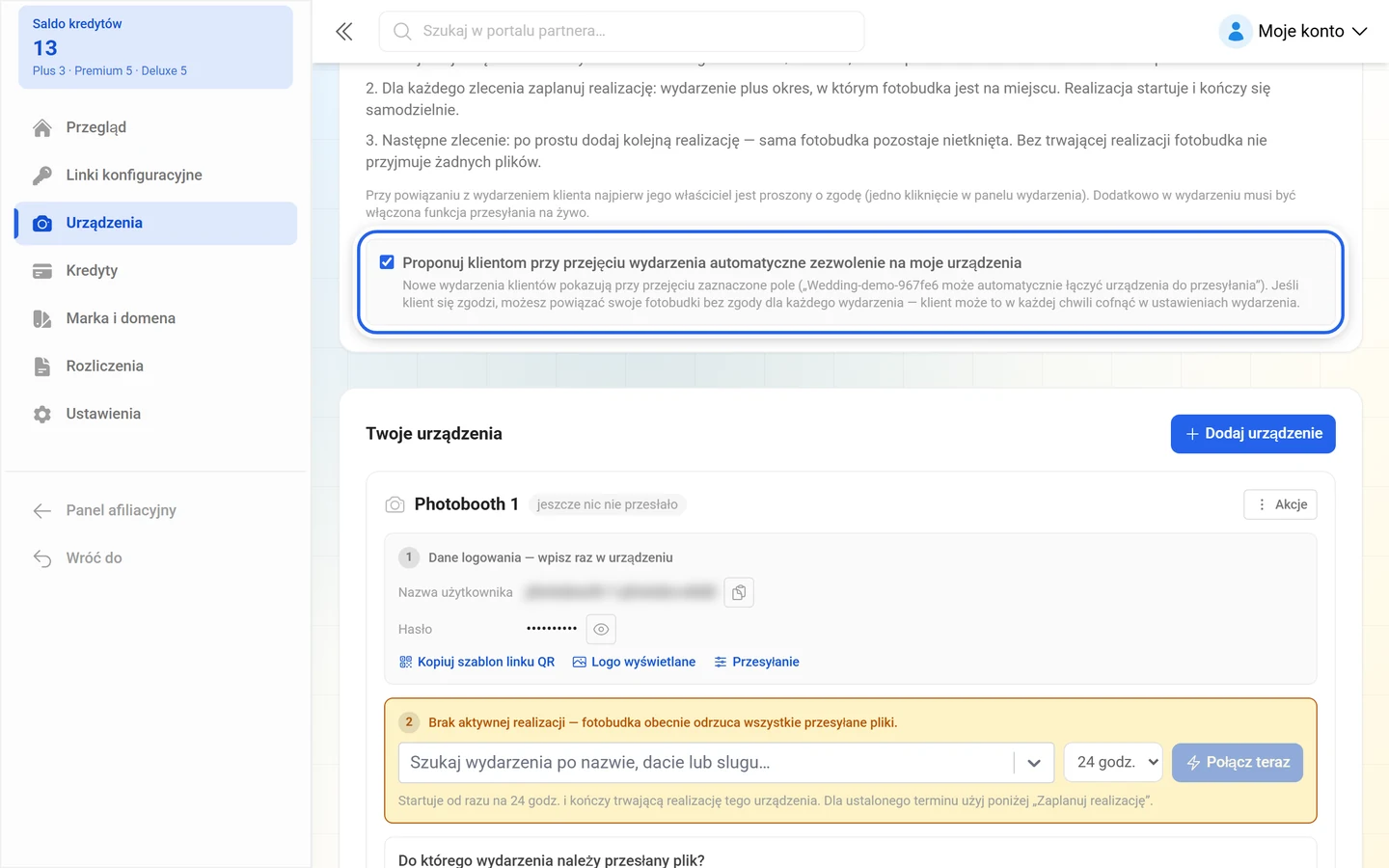Click the search magnifier icon
The image size is (1389, 868).
(402, 31)
